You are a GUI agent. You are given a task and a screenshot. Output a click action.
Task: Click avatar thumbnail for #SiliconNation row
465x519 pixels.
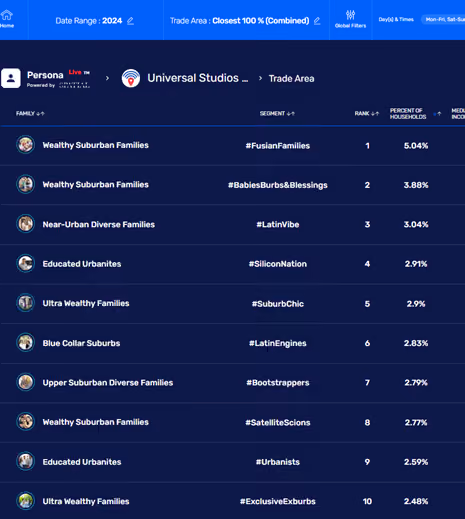25,263
